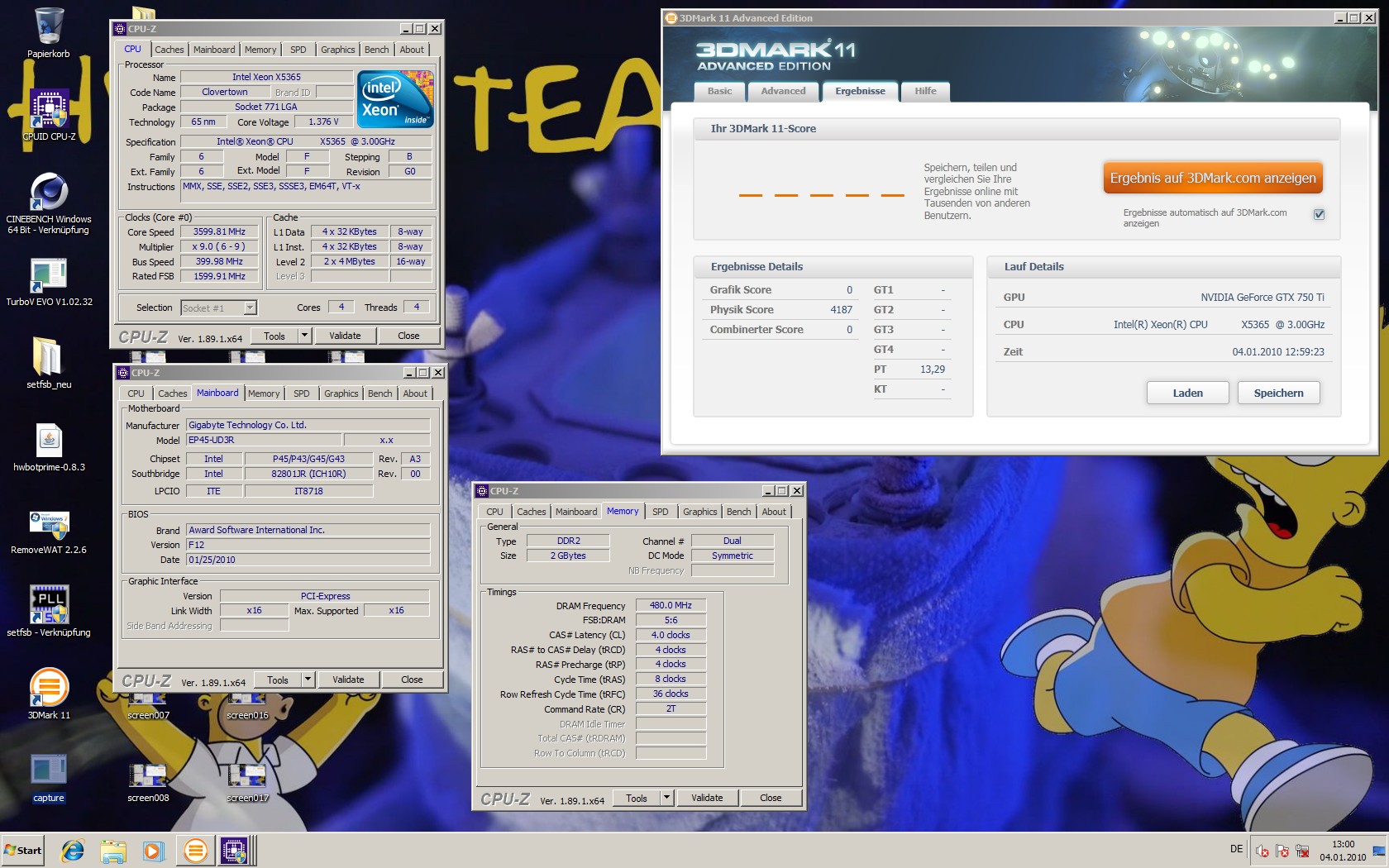Click Ergebnis auf 3DMark.com anzeigen button

tap(1213, 178)
